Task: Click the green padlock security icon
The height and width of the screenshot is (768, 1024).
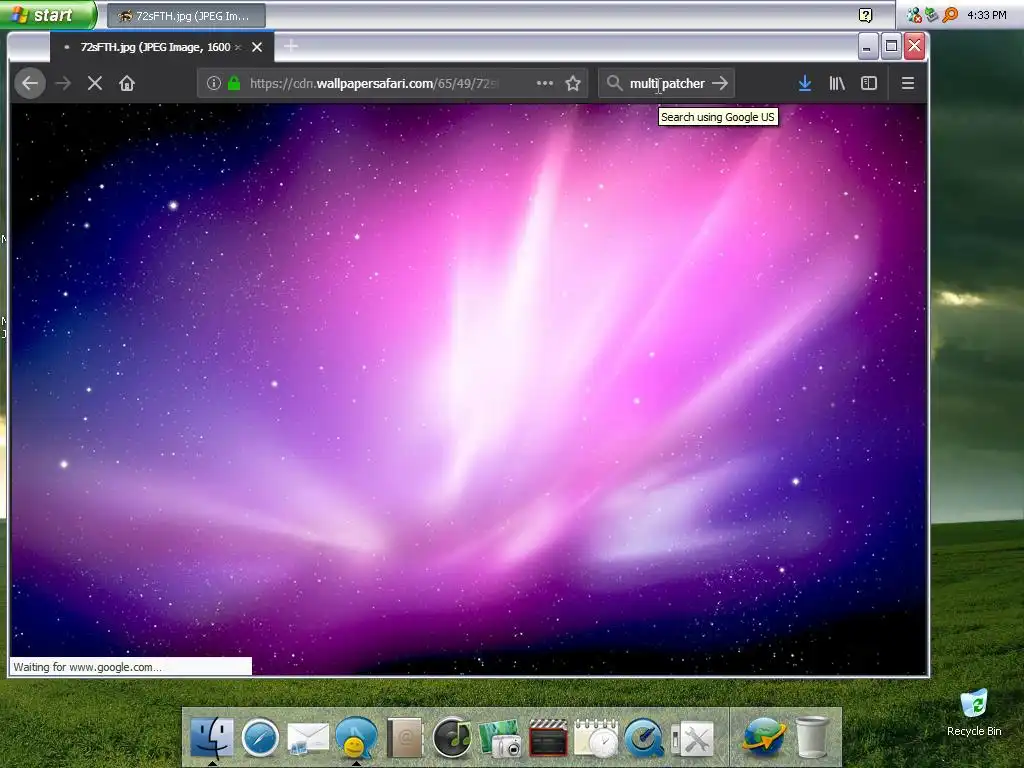Action: tap(234, 83)
